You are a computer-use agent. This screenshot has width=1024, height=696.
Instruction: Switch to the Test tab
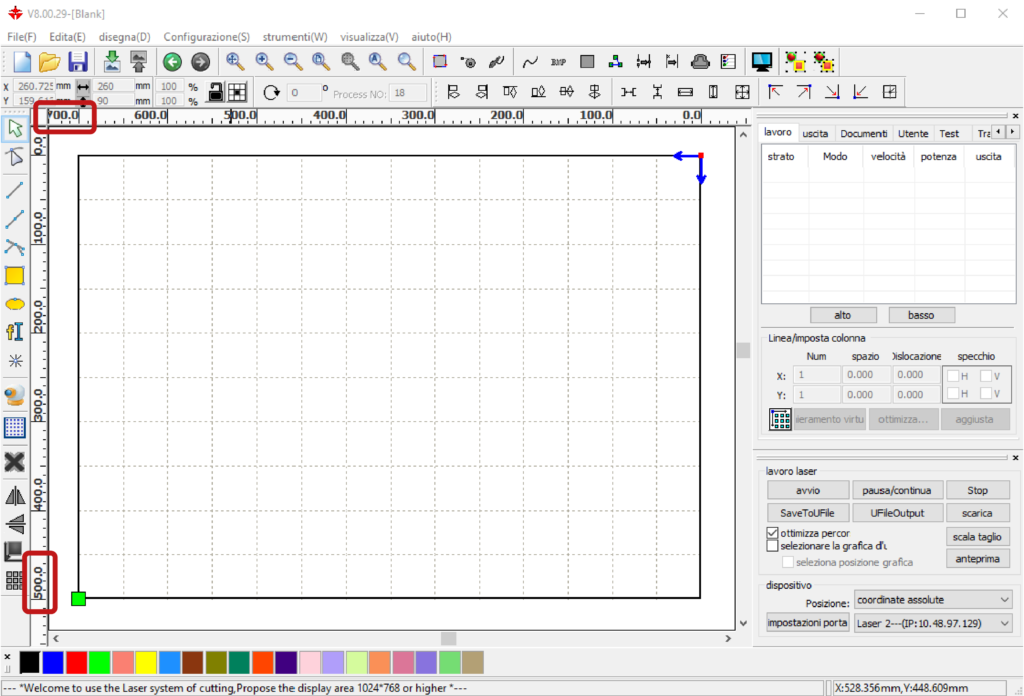tap(949, 133)
